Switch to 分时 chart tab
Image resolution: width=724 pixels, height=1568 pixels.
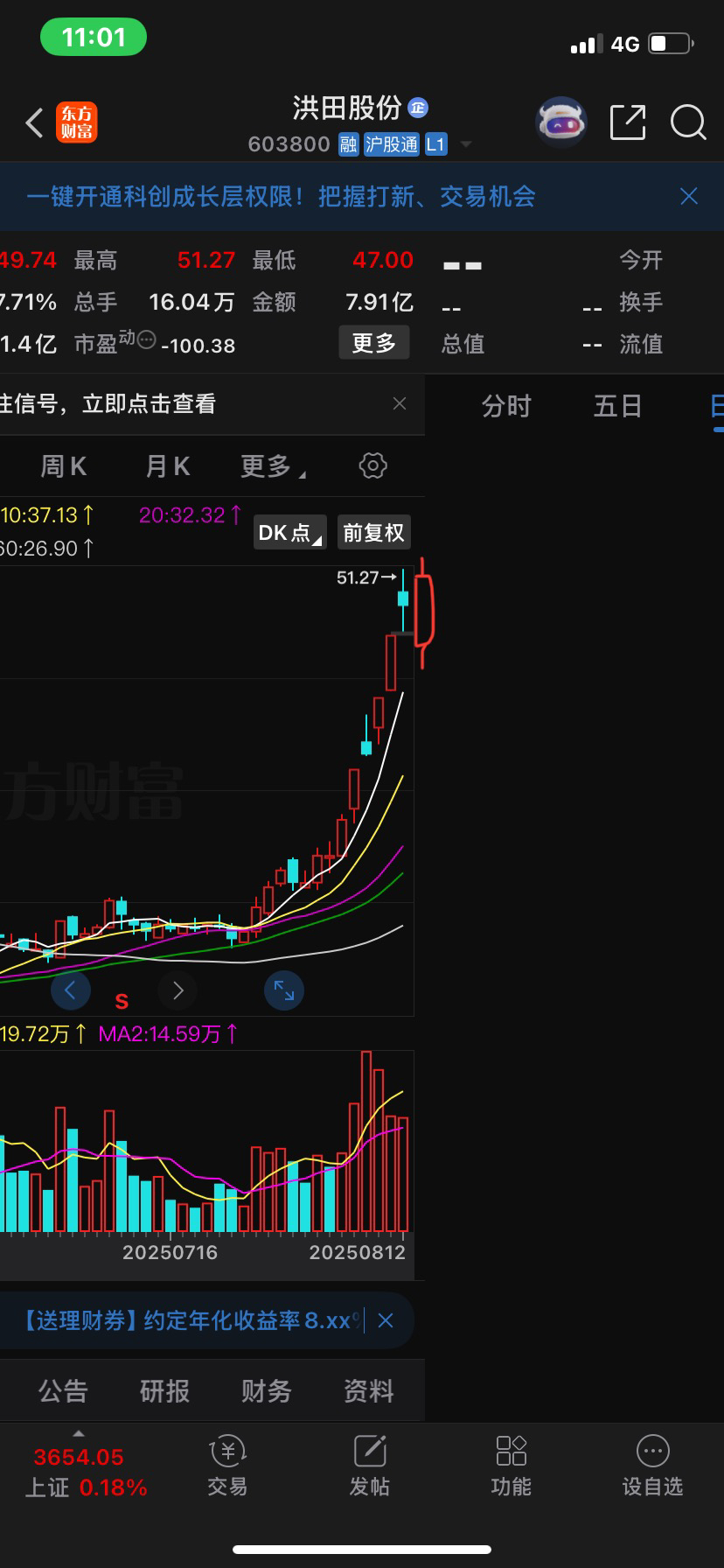pyautogui.click(x=507, y=406)
